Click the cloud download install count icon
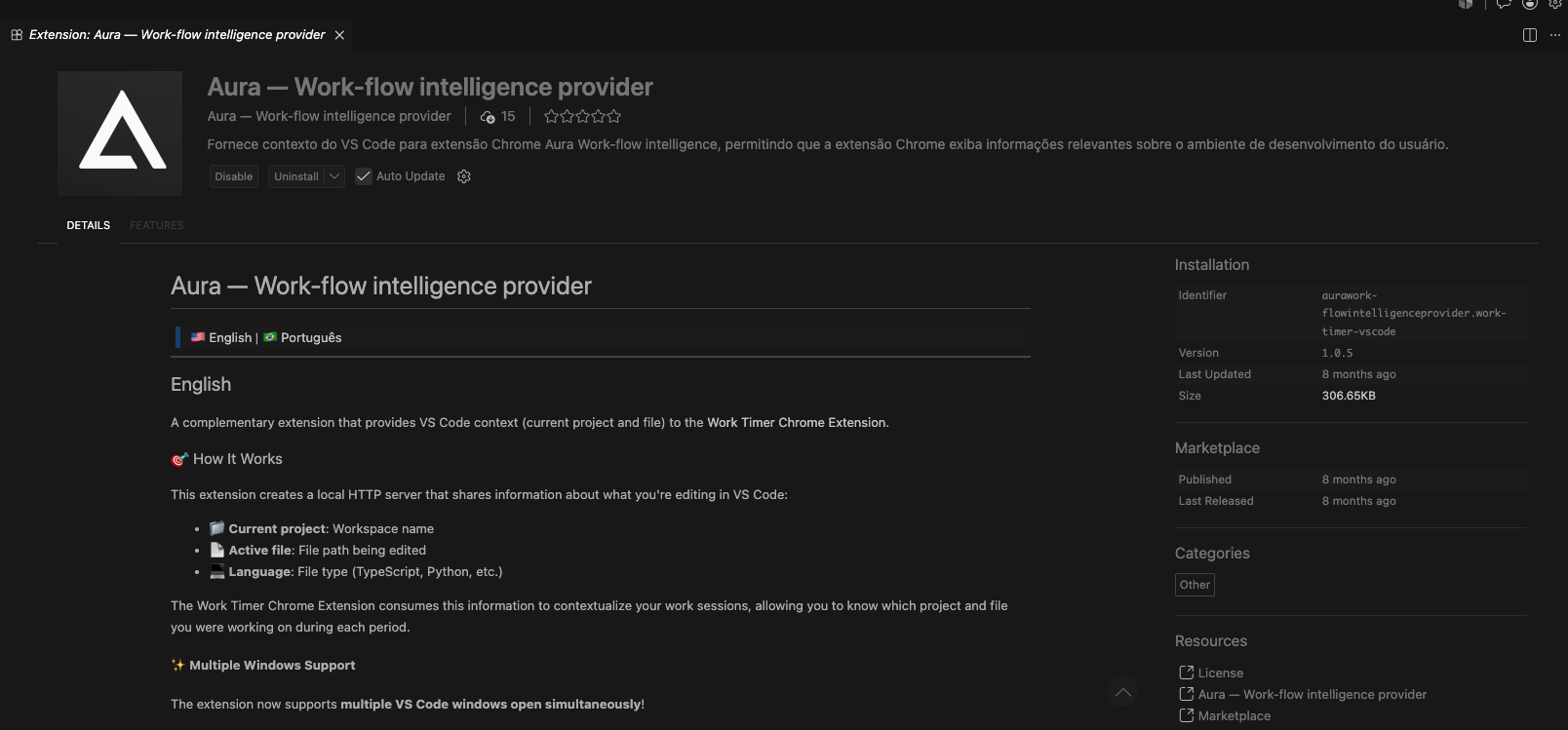Viewport: 1568px width, 730px height. coord(488,117)
